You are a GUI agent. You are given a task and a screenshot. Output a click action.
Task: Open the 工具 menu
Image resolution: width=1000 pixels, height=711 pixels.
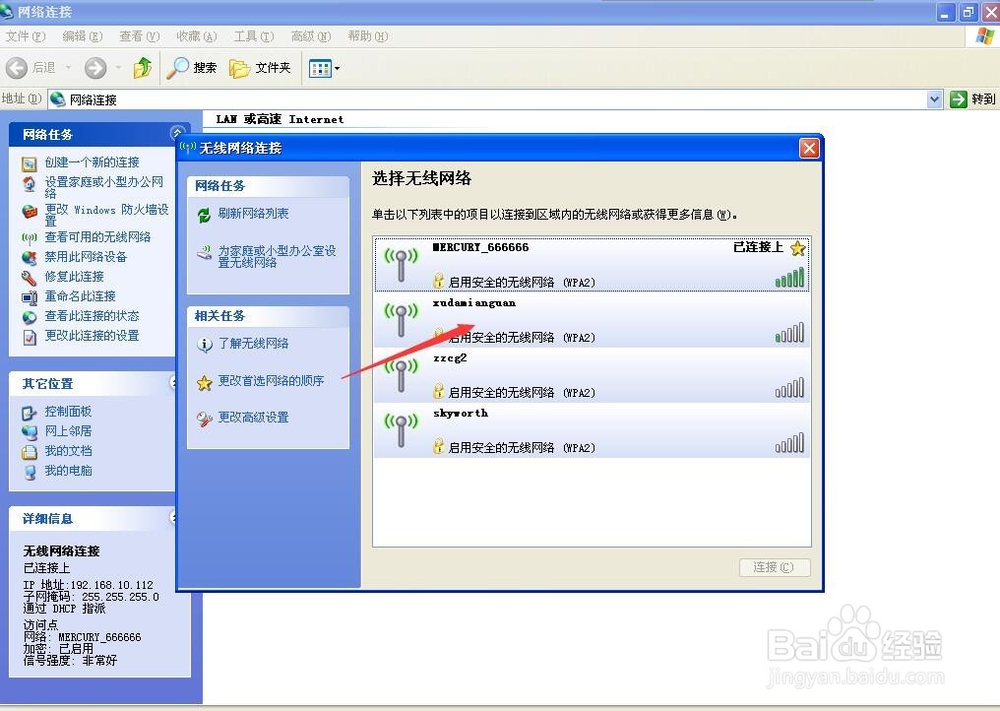(251, 36)
